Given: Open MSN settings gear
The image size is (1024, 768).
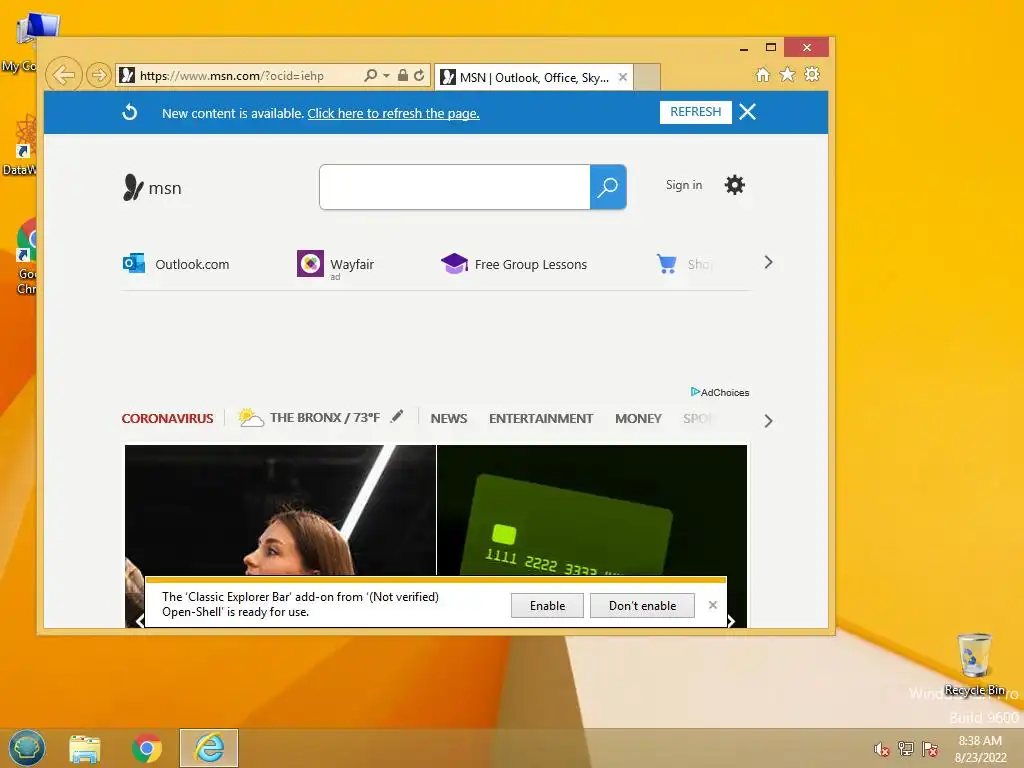Looking at the screenshot, I should tap(735, 185).
